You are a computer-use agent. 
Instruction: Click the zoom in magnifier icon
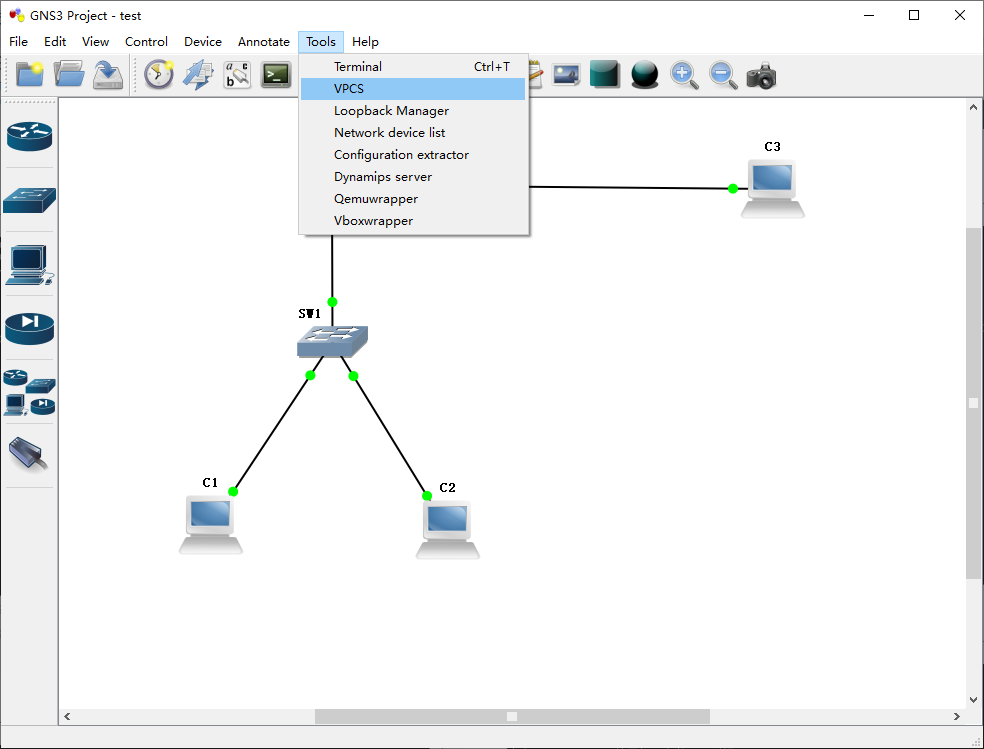(x=684, y=75)
